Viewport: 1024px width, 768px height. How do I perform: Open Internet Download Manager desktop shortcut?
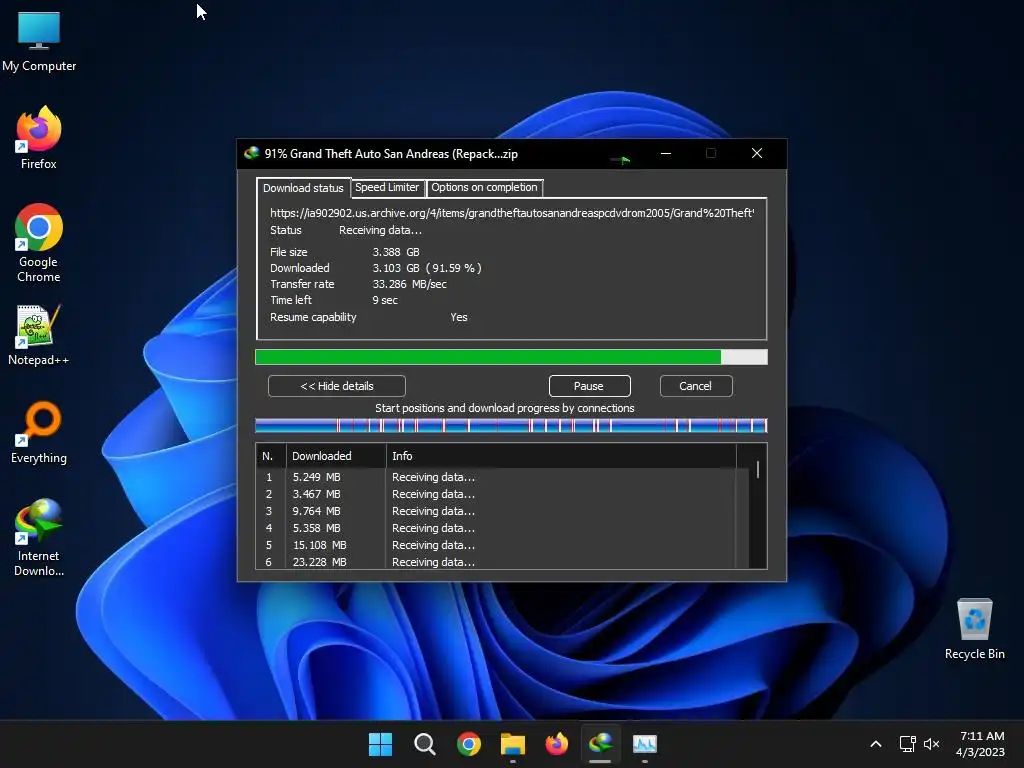(39, 537)
